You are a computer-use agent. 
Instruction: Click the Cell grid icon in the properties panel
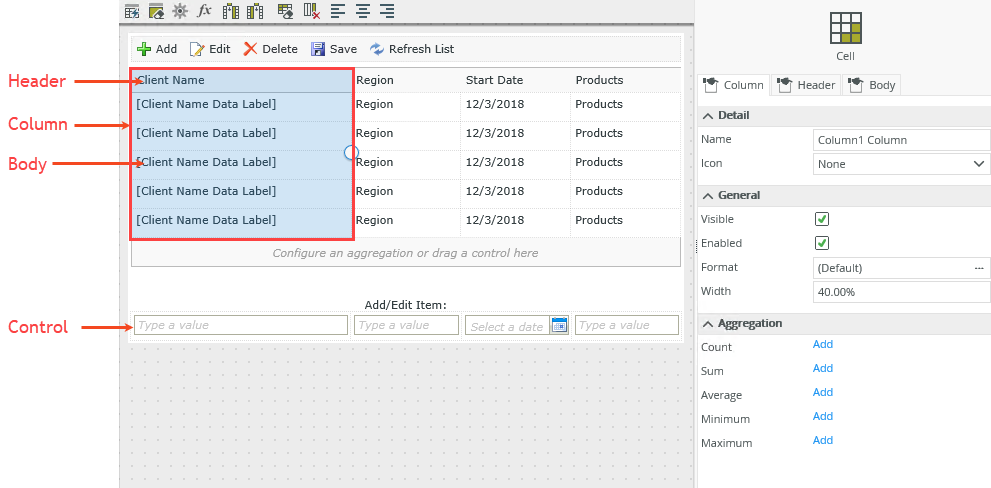click(x=845, y=28)
